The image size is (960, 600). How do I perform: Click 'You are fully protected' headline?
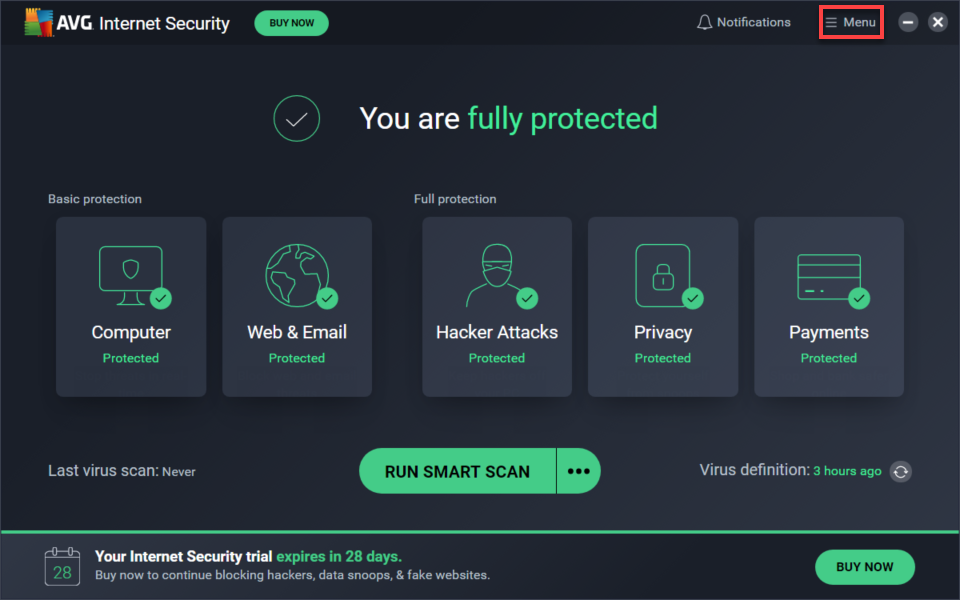(x=508, y=119)
